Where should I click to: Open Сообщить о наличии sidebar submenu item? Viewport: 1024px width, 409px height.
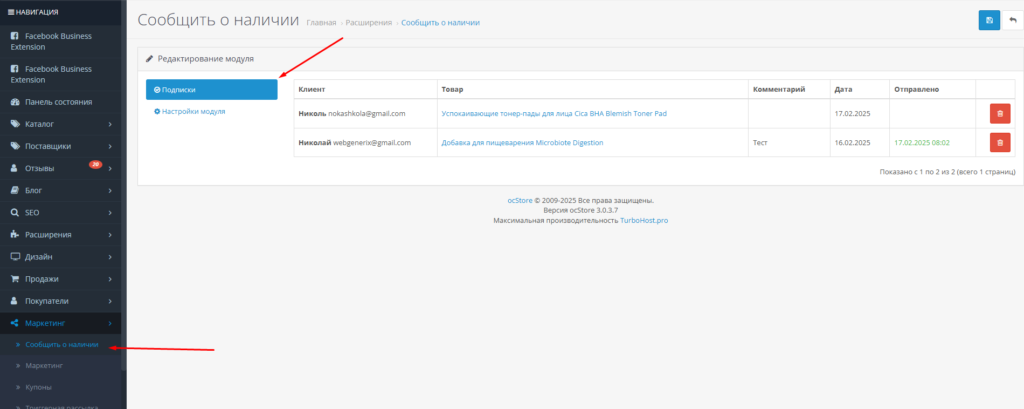click(x=62, y=345)
